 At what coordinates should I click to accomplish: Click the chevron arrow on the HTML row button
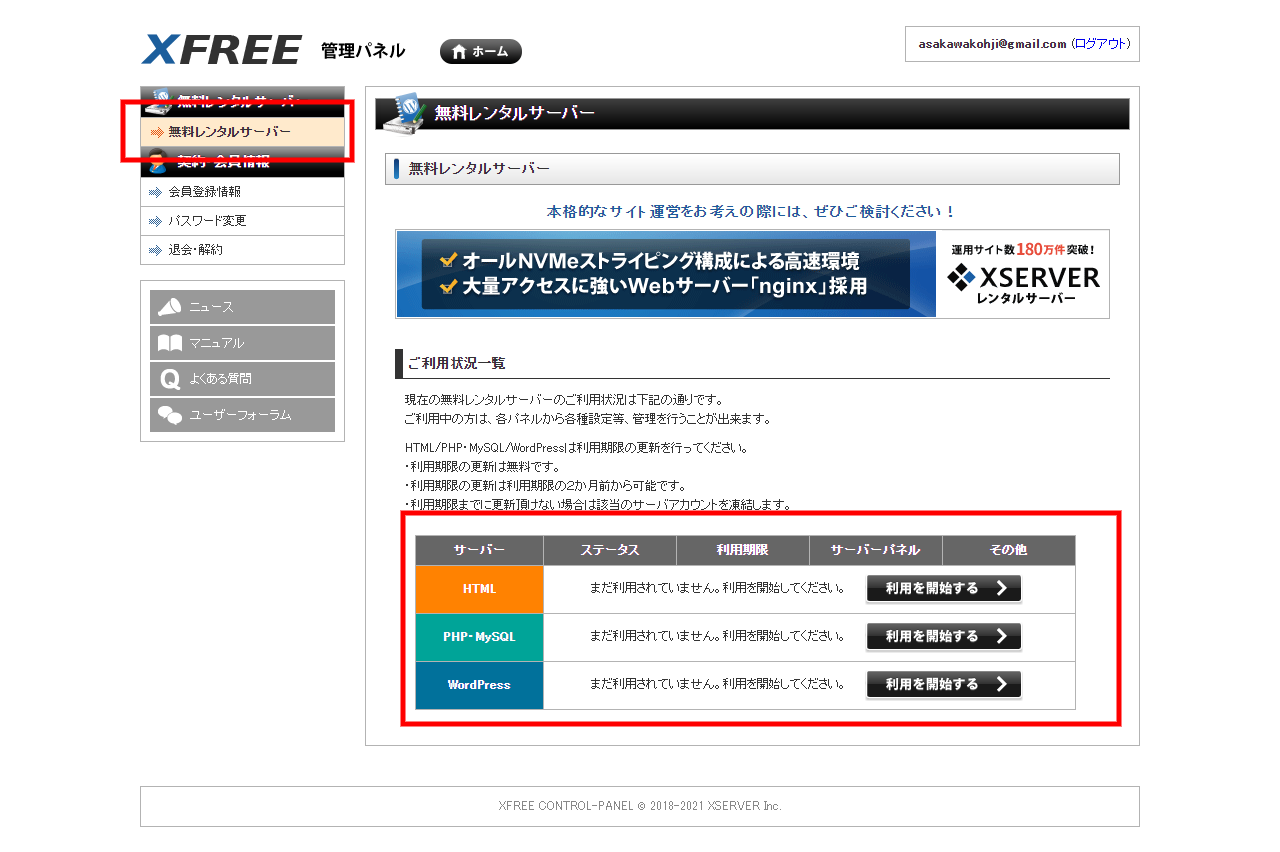[1001, 588]
